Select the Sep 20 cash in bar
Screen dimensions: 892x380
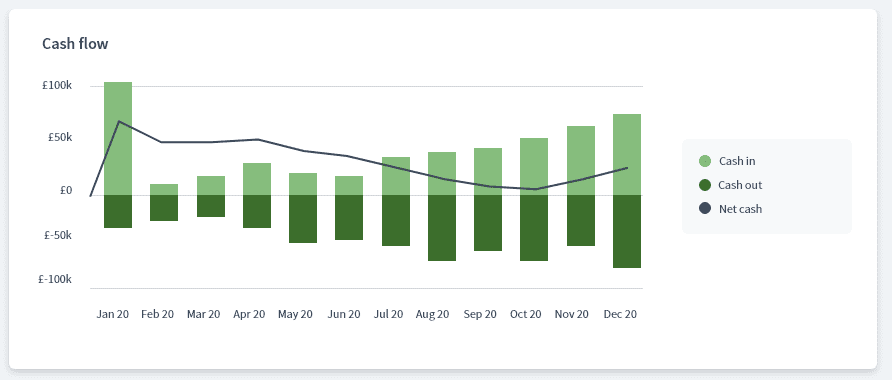click(x=488, y=172)
